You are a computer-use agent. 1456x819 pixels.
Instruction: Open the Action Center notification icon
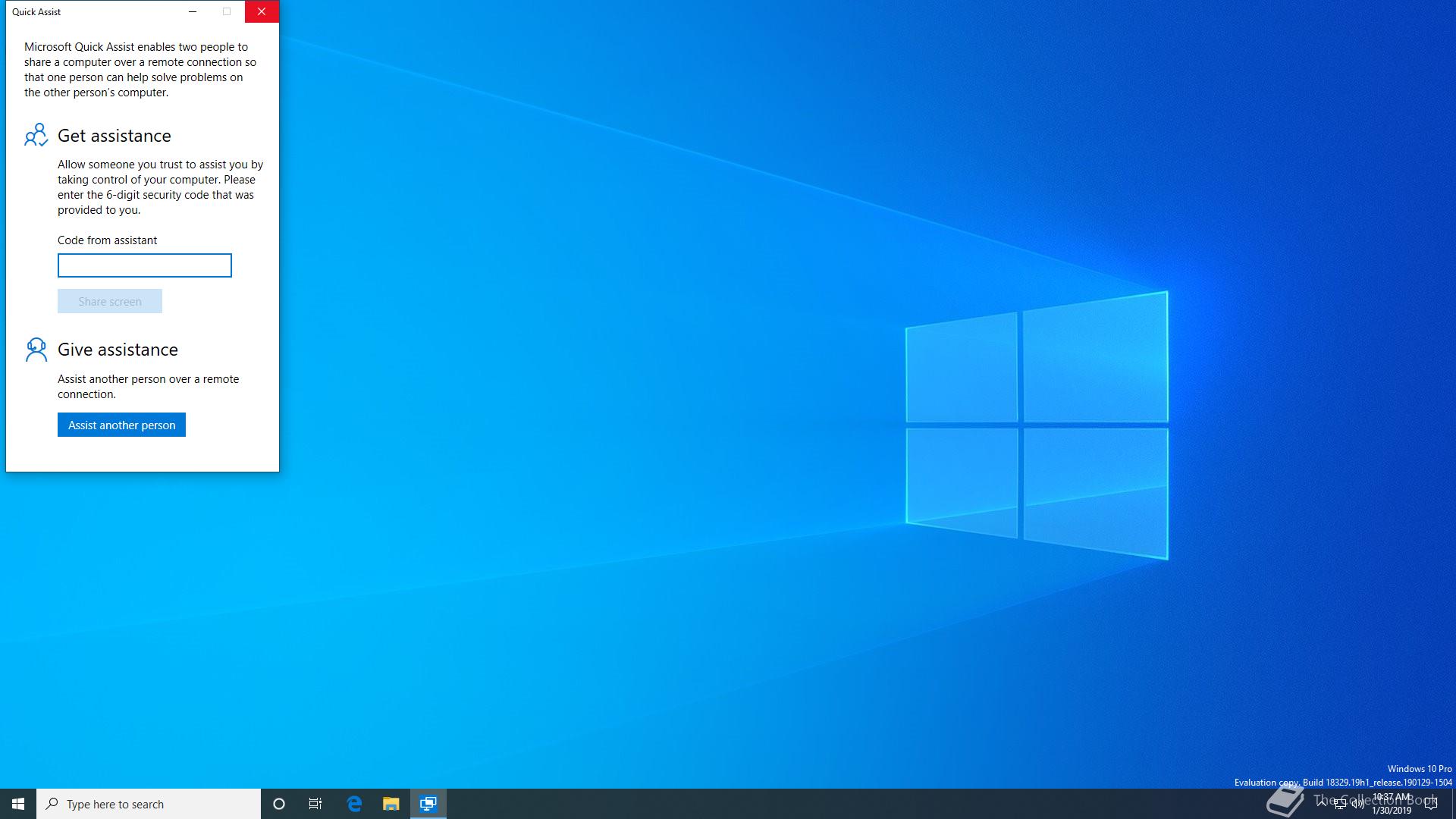(x=1431, y=804)
